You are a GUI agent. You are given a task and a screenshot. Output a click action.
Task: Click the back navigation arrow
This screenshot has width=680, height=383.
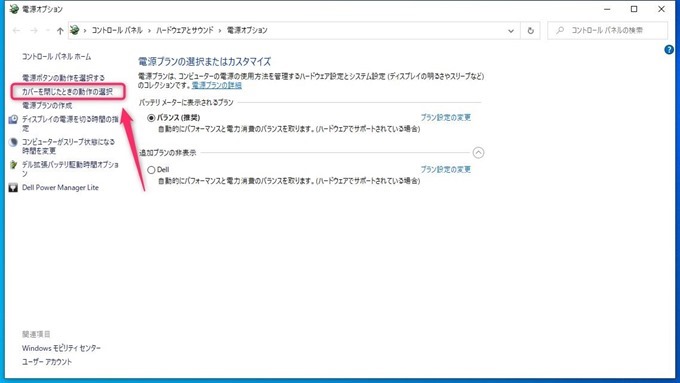tap(16, 30)
